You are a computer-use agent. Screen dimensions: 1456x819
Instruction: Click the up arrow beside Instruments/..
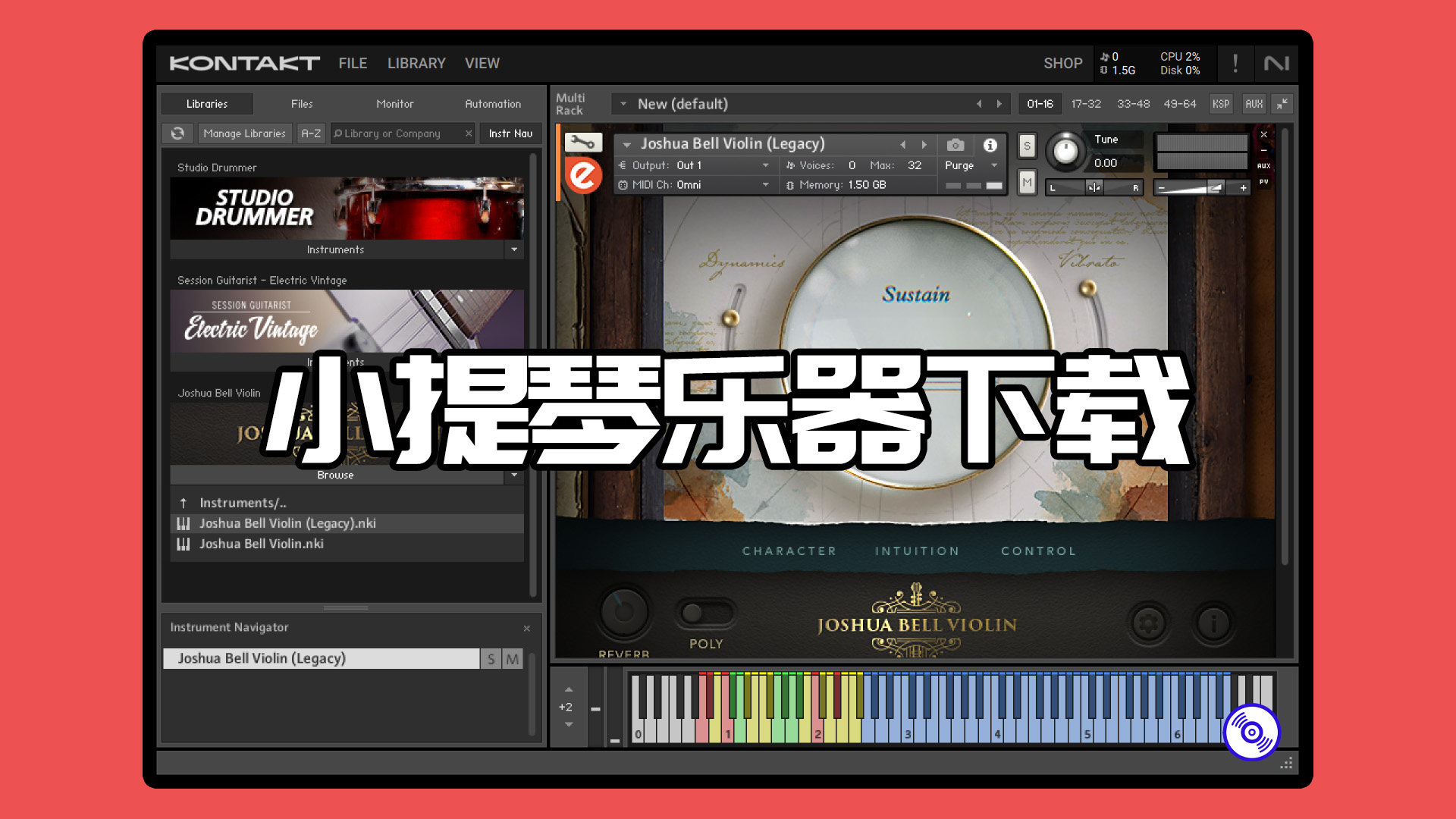click(x=183, y=503)
